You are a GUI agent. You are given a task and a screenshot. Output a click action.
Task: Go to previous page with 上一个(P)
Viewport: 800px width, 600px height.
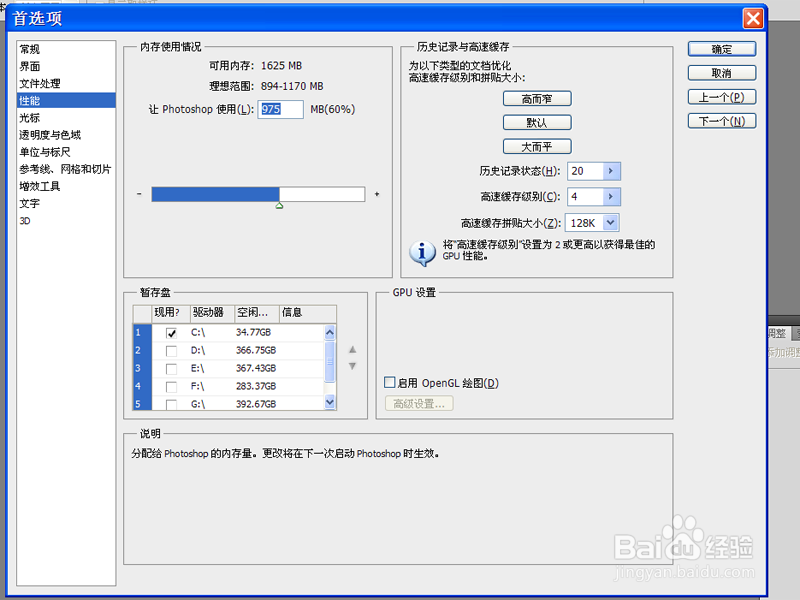click(x=721, y=97)
